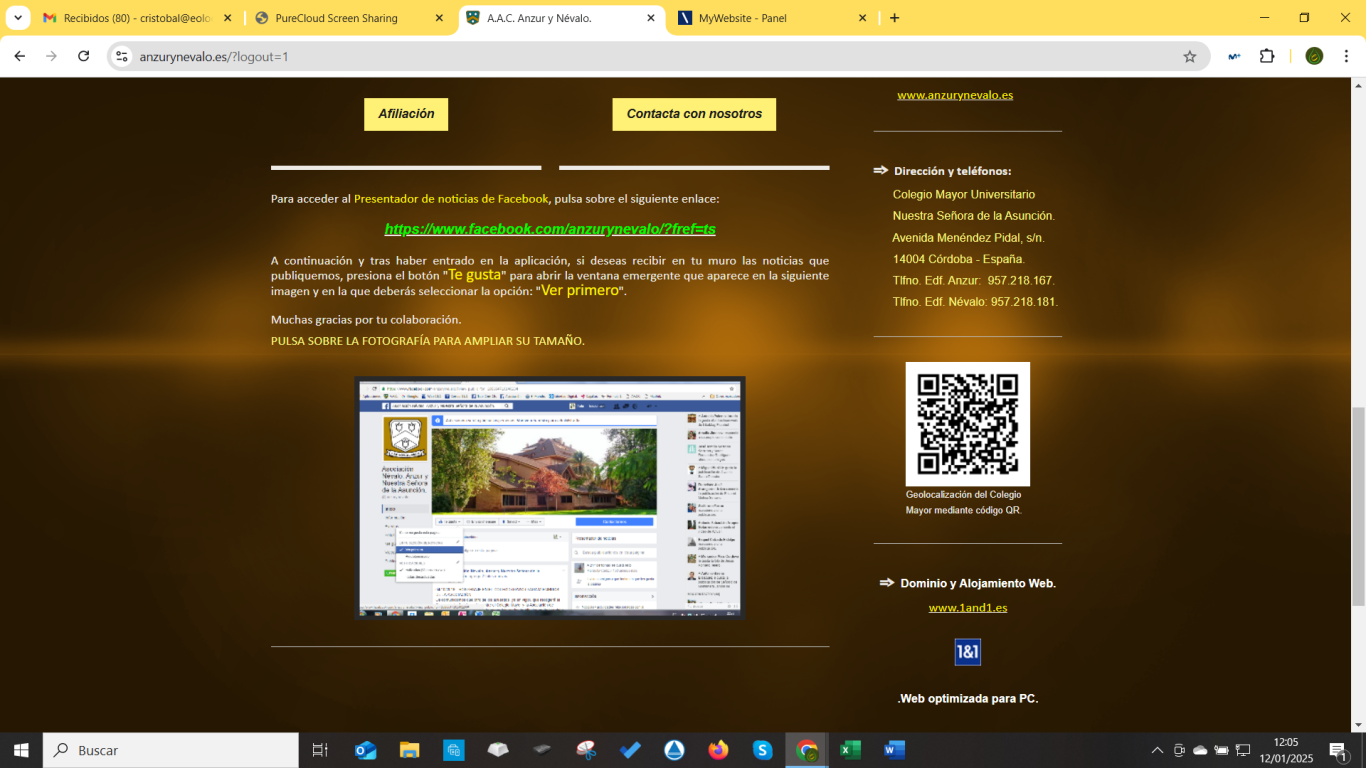Select the A.A.C. Anzur y Névalo tab
Image resolution: width=1366 pixels, height=768 pixels.
[560, 18]
